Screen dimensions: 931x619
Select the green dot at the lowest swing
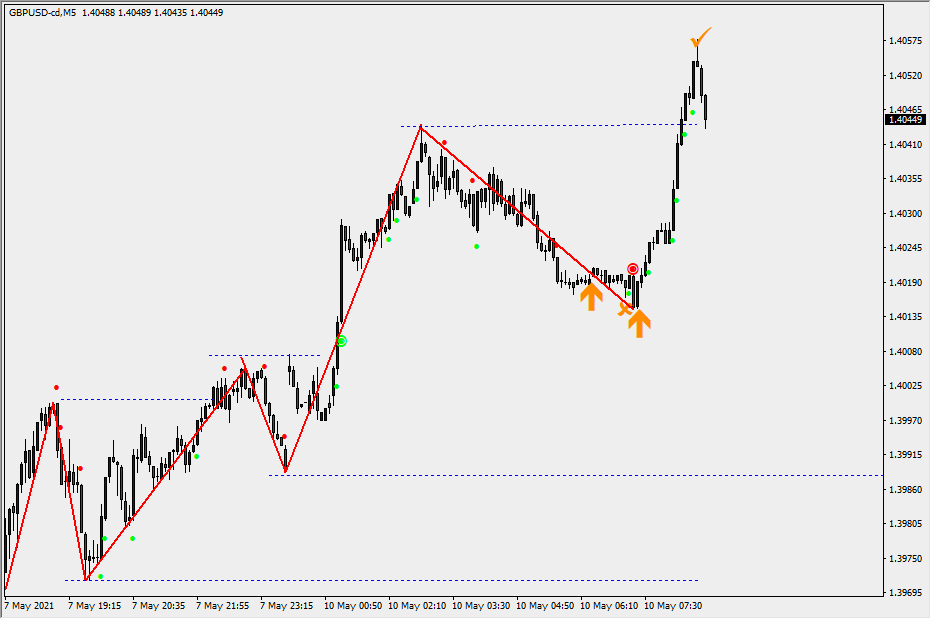click(x=100, y=576)
